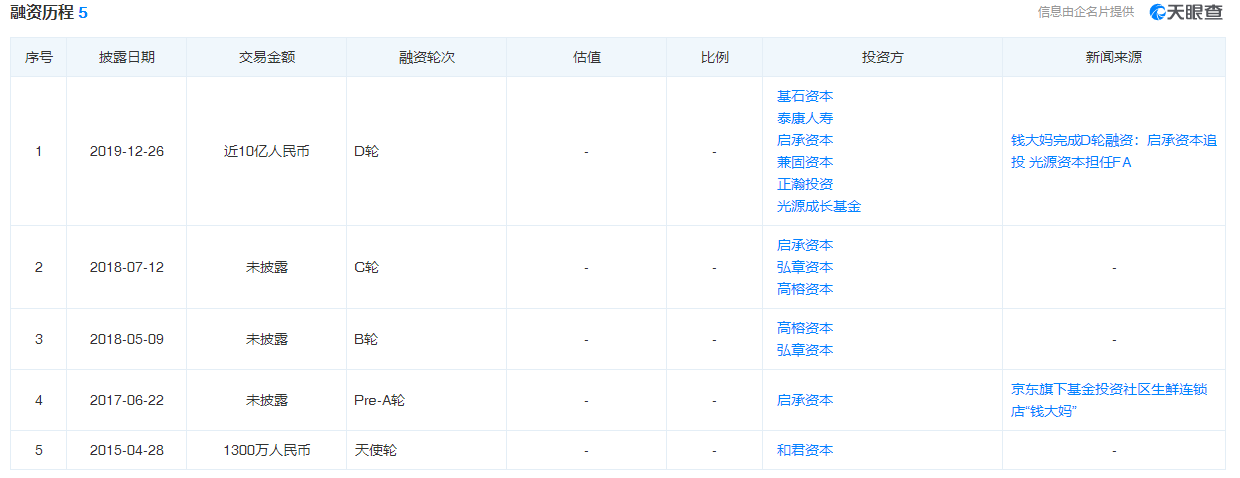Select date cell 2018-05-09

pyautogui.click(x=127, y=339)
